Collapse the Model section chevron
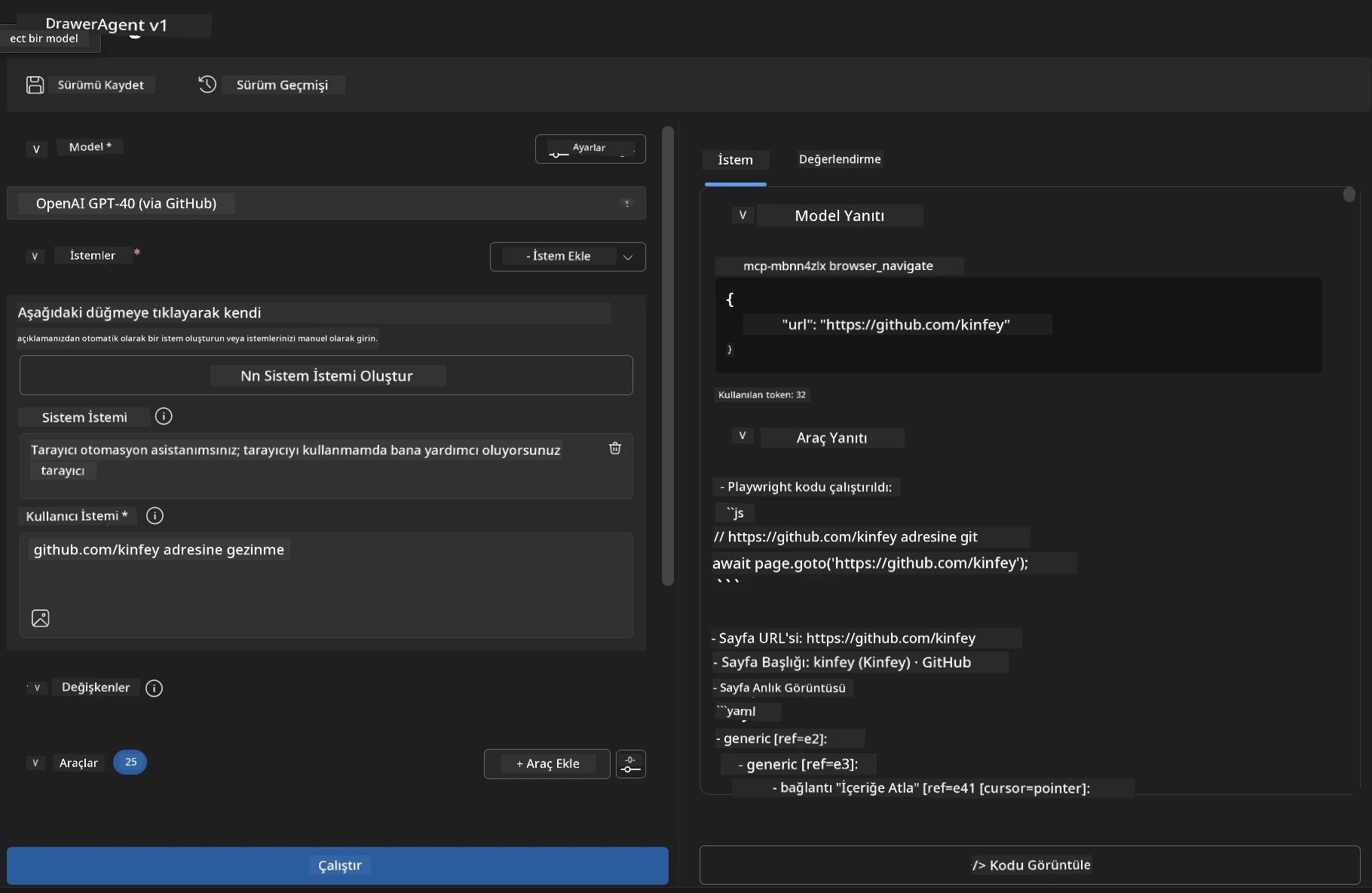Image resolution: width=1372 pixels, height=893 pixels. pos(36,149)
